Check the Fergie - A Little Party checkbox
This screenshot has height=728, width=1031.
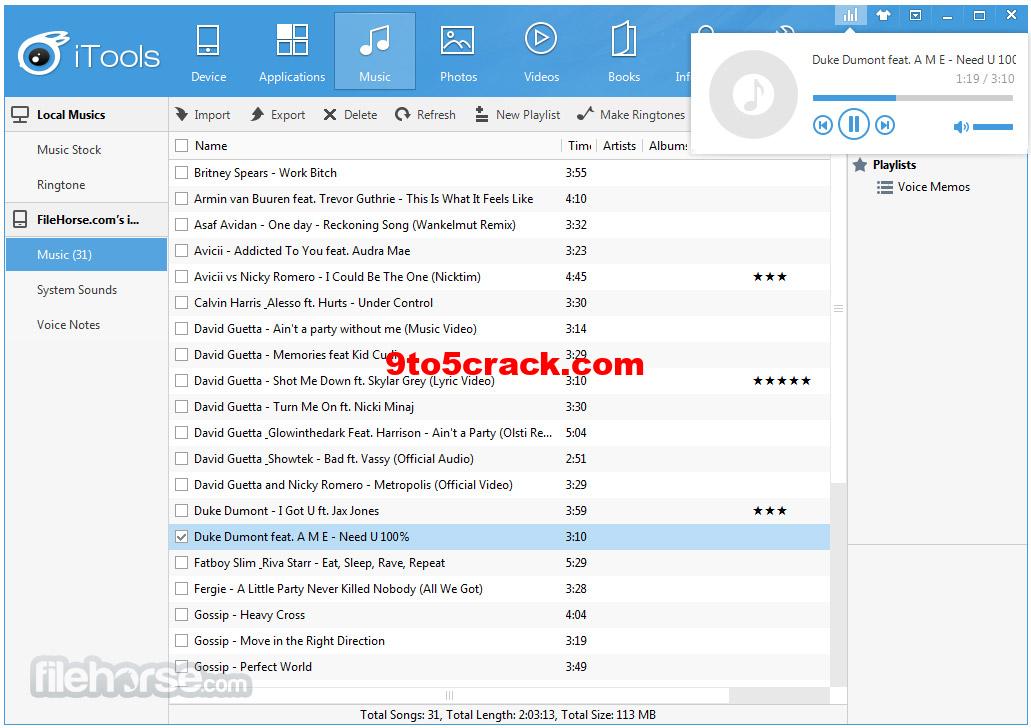181,589
